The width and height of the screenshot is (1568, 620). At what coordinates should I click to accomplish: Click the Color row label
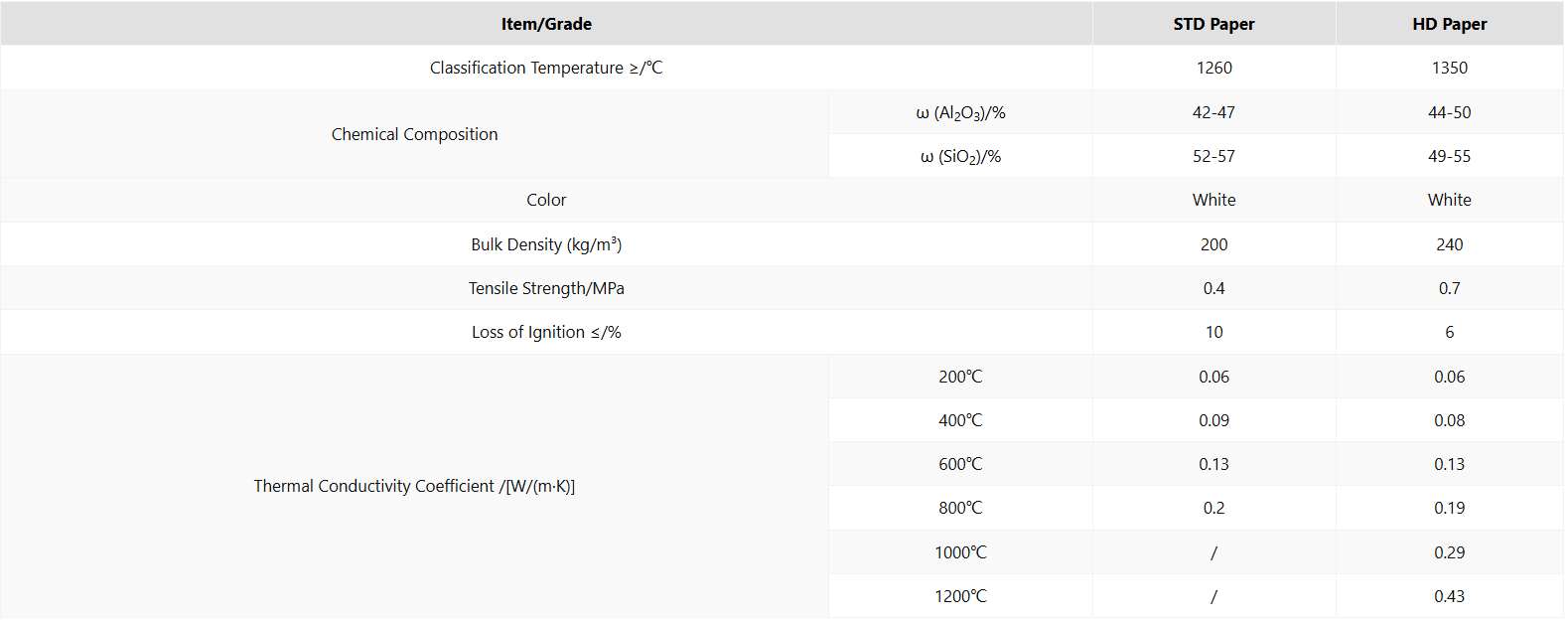[546, 200]
